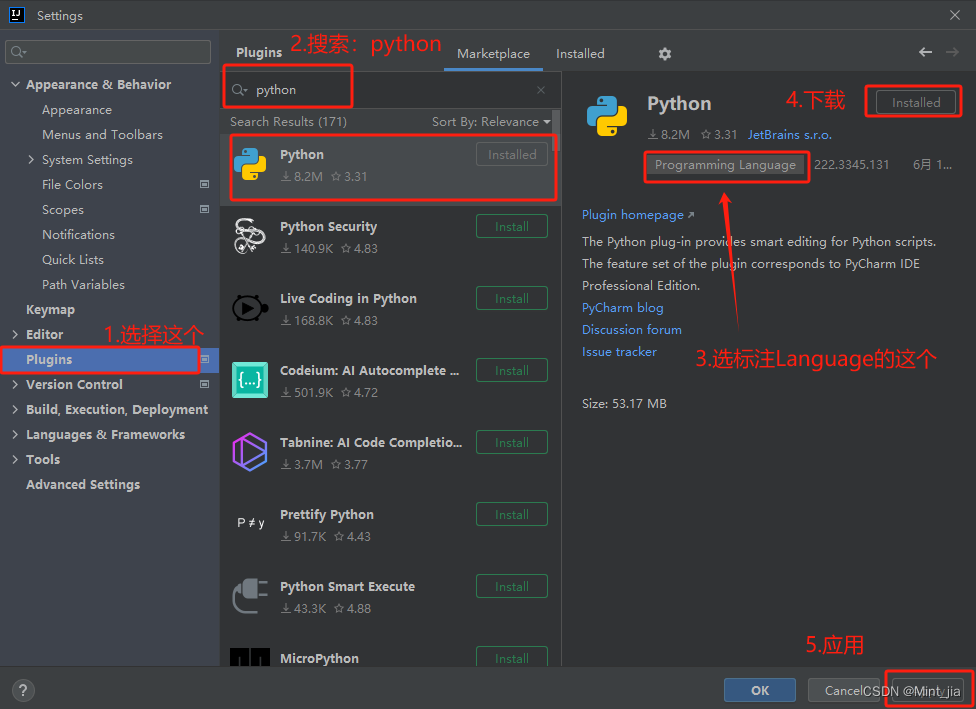Click the Programming Language tag
The image size is (976, 709).
pyautogui.click(x=725, y=165)
